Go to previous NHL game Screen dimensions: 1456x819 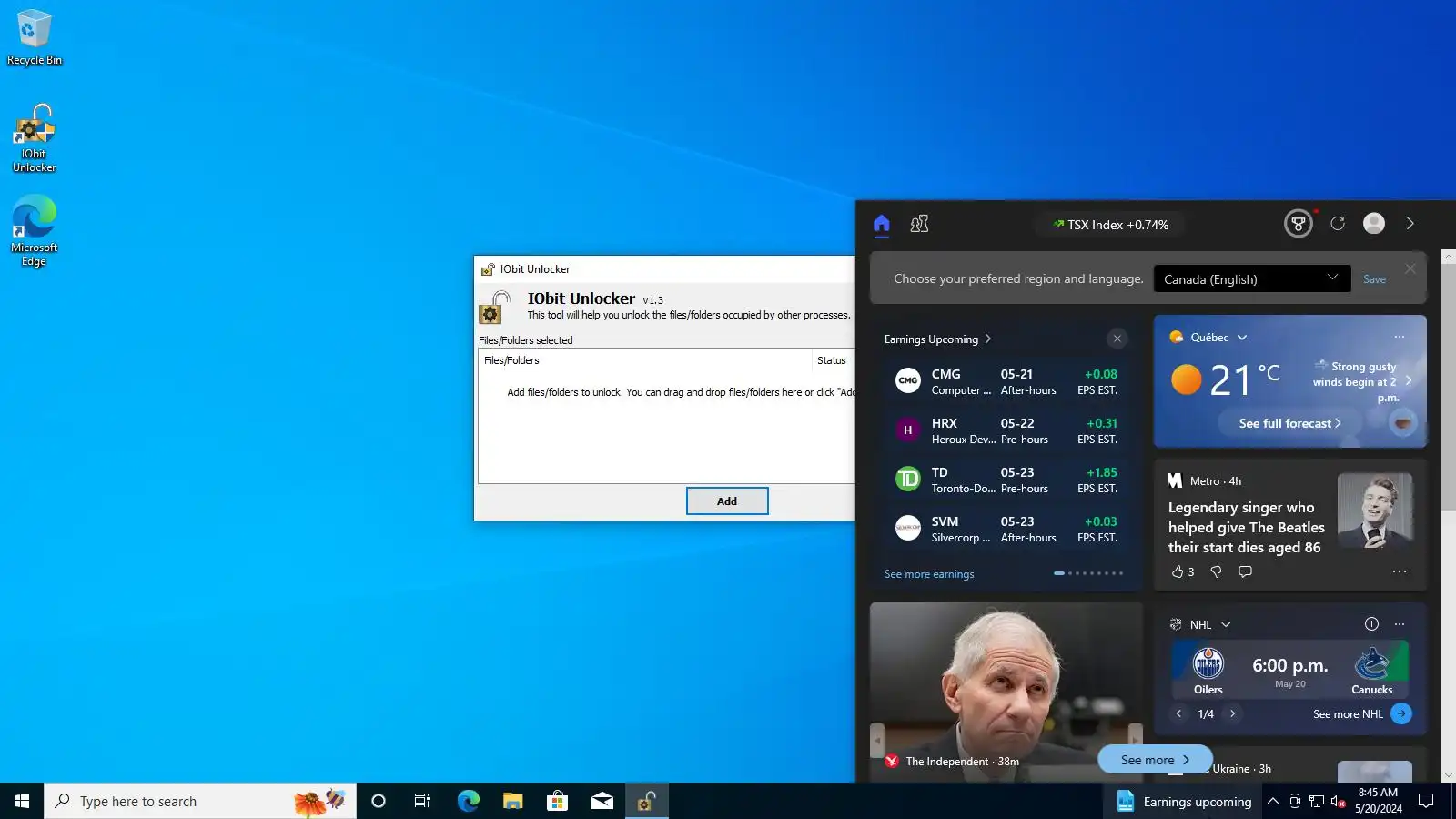coord(1178,713)
